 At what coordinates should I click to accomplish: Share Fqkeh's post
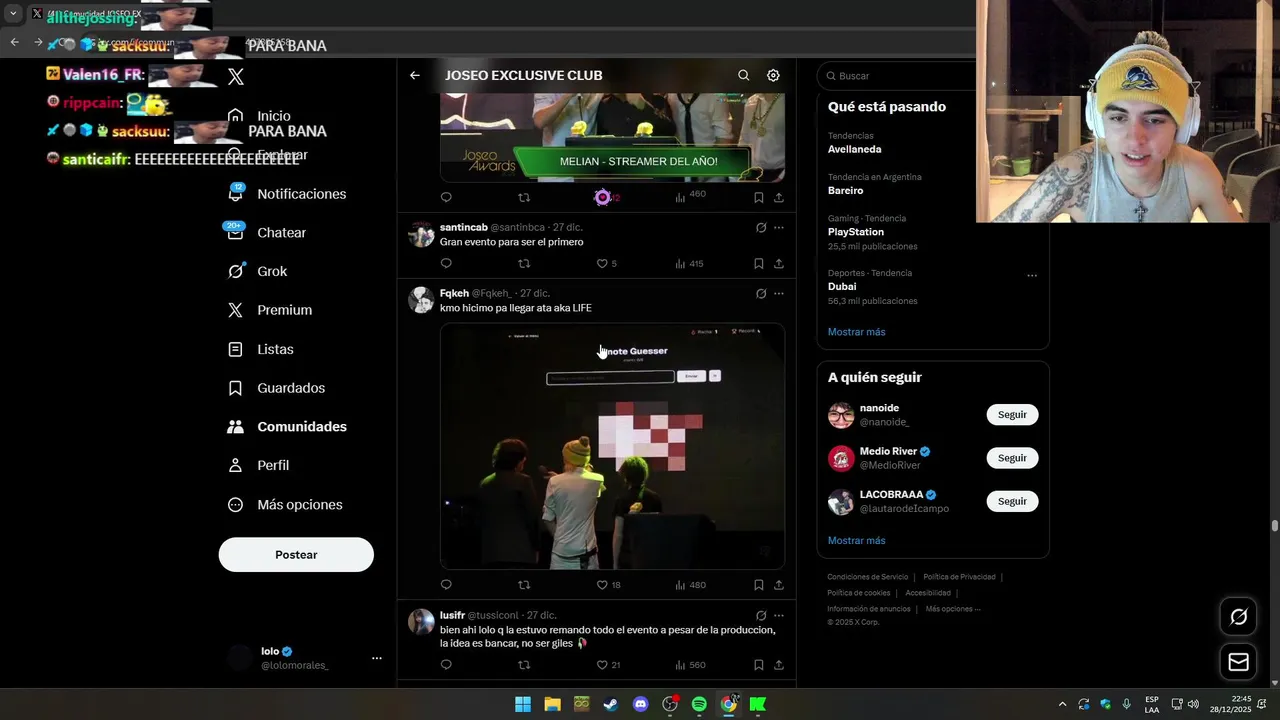click(779, 585)
